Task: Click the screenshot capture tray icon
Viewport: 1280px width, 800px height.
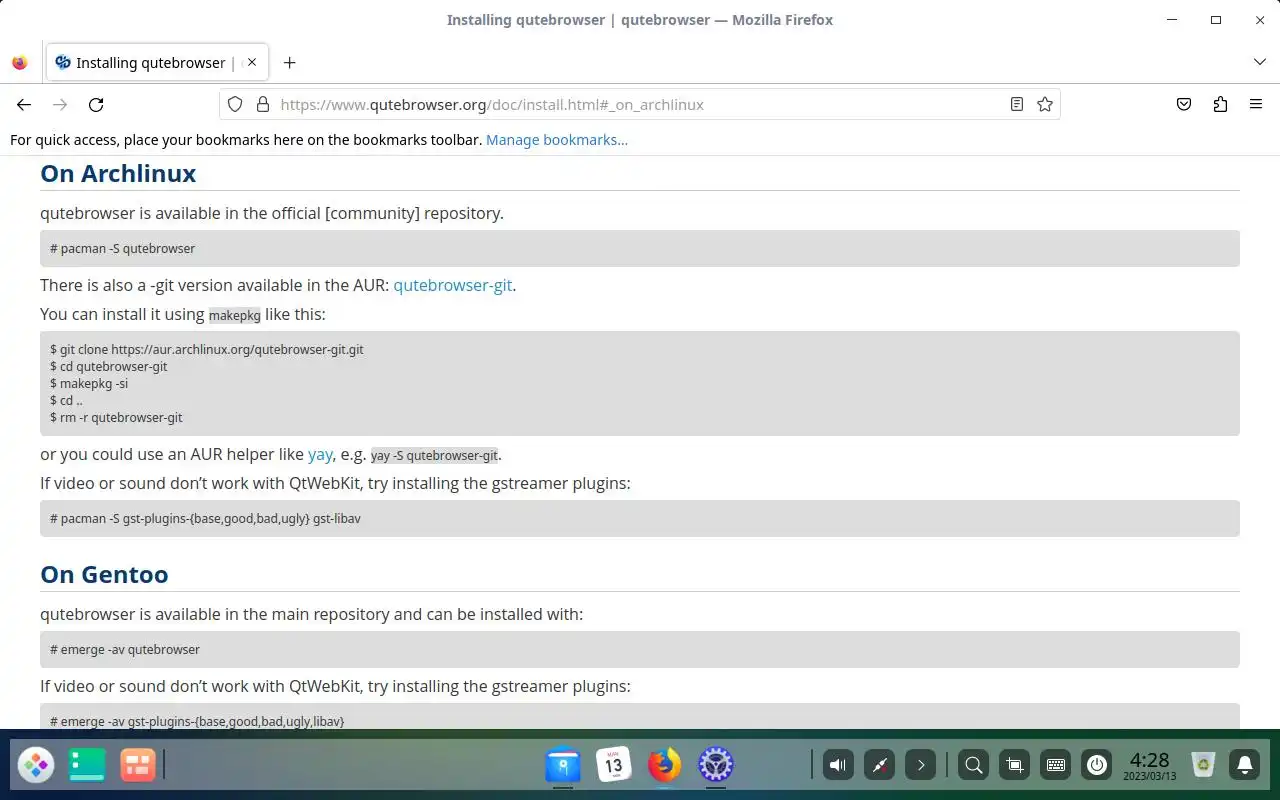Action: point(1014,766)
